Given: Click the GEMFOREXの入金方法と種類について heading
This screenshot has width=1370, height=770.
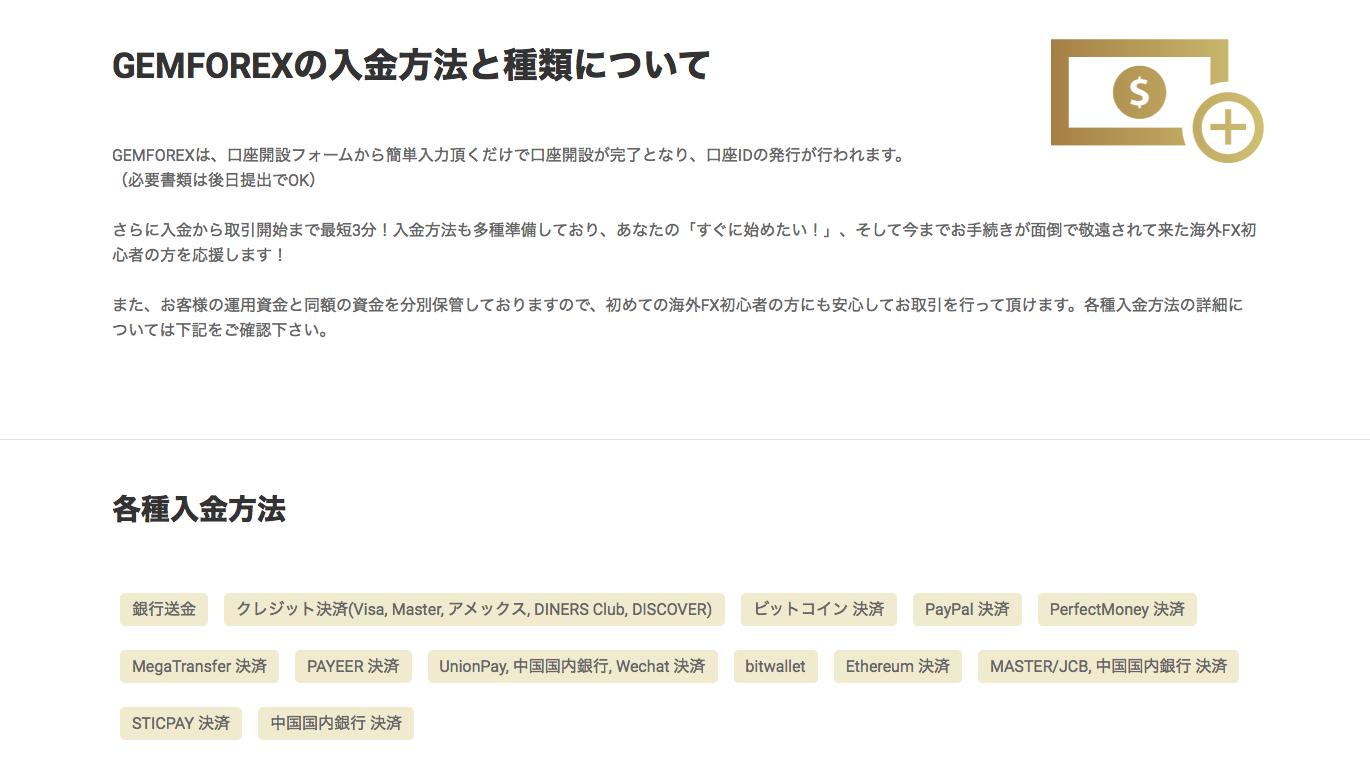Looking at the screenshot, I should (411, 66).
